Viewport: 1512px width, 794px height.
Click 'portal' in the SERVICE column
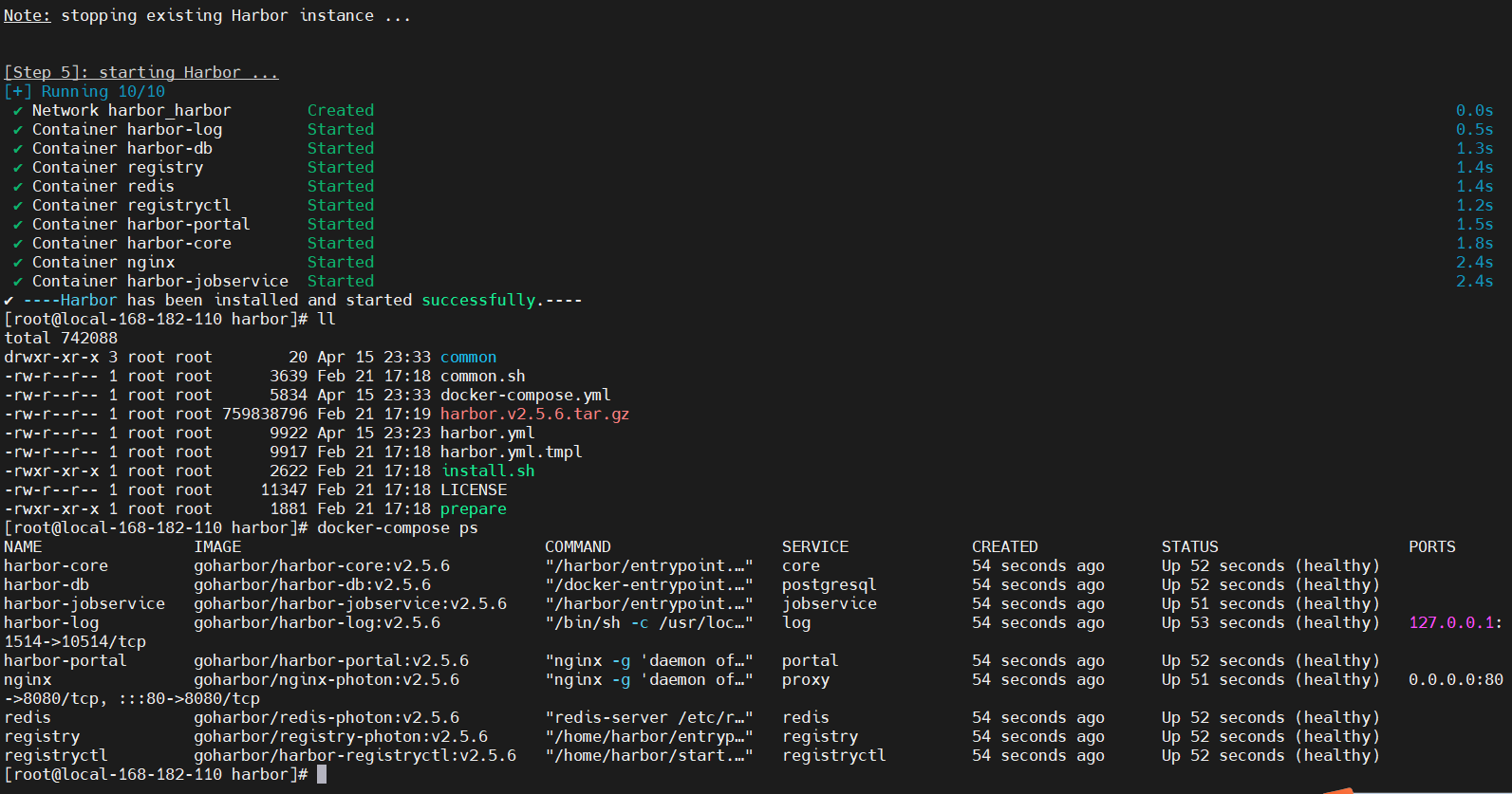[x=811, y=661]
